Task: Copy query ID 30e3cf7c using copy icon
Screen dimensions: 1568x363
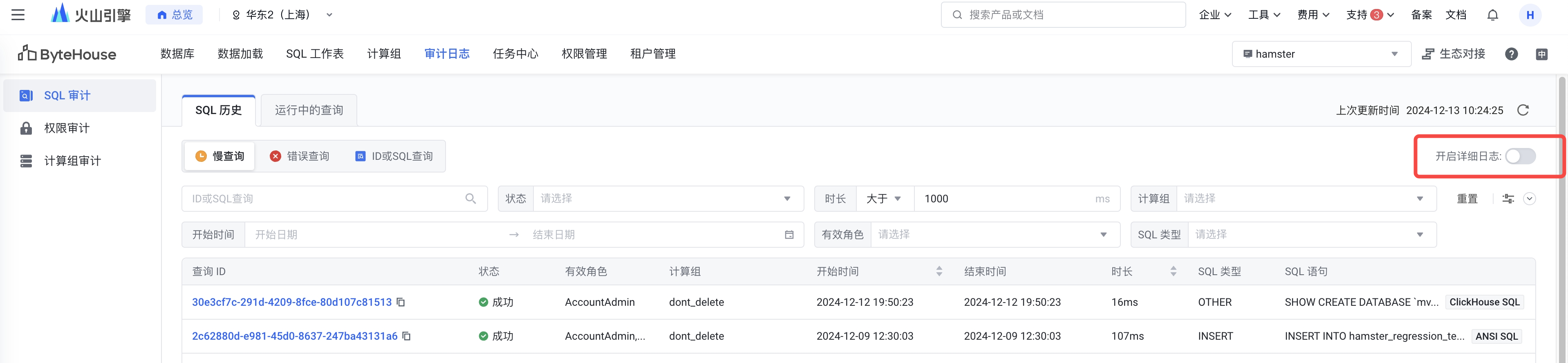Action: point(401,302)
